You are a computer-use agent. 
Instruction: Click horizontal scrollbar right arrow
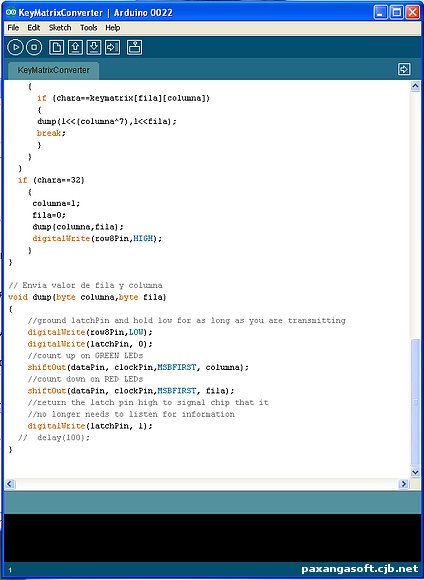click(x=403, y=483)
